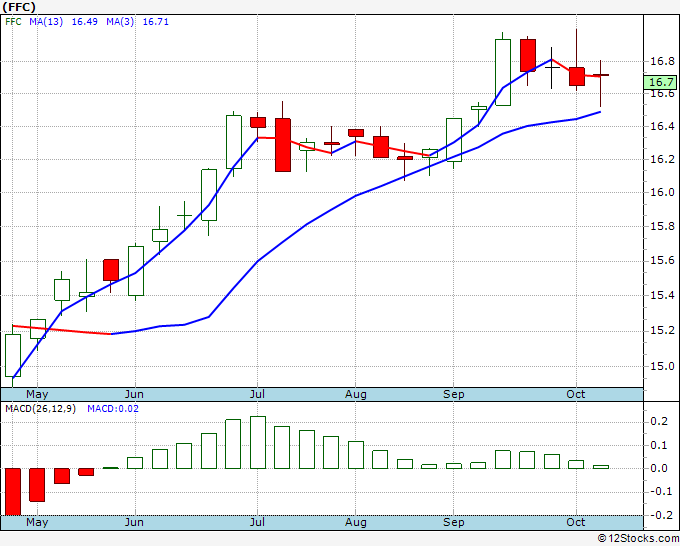Image resolution: width=680 pixels, height=546 pixels.
Task: Click the large red candlestick in early July
Action: pos(283,145)
